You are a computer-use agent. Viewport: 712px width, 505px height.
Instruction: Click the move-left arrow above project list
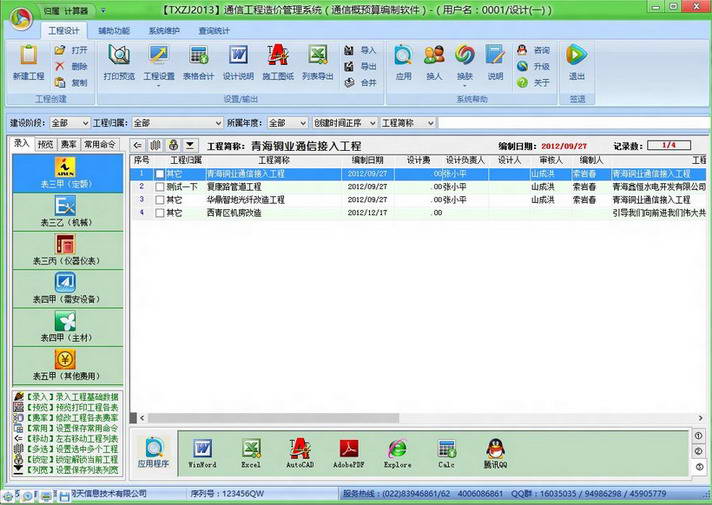point(138,146)
